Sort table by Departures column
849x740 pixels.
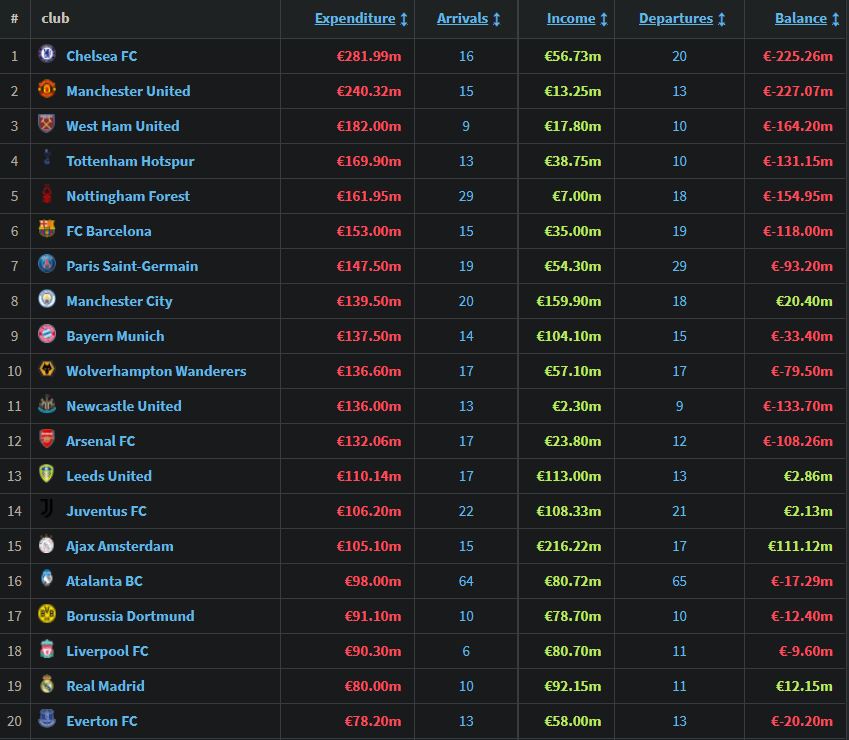tap(676, 18)
